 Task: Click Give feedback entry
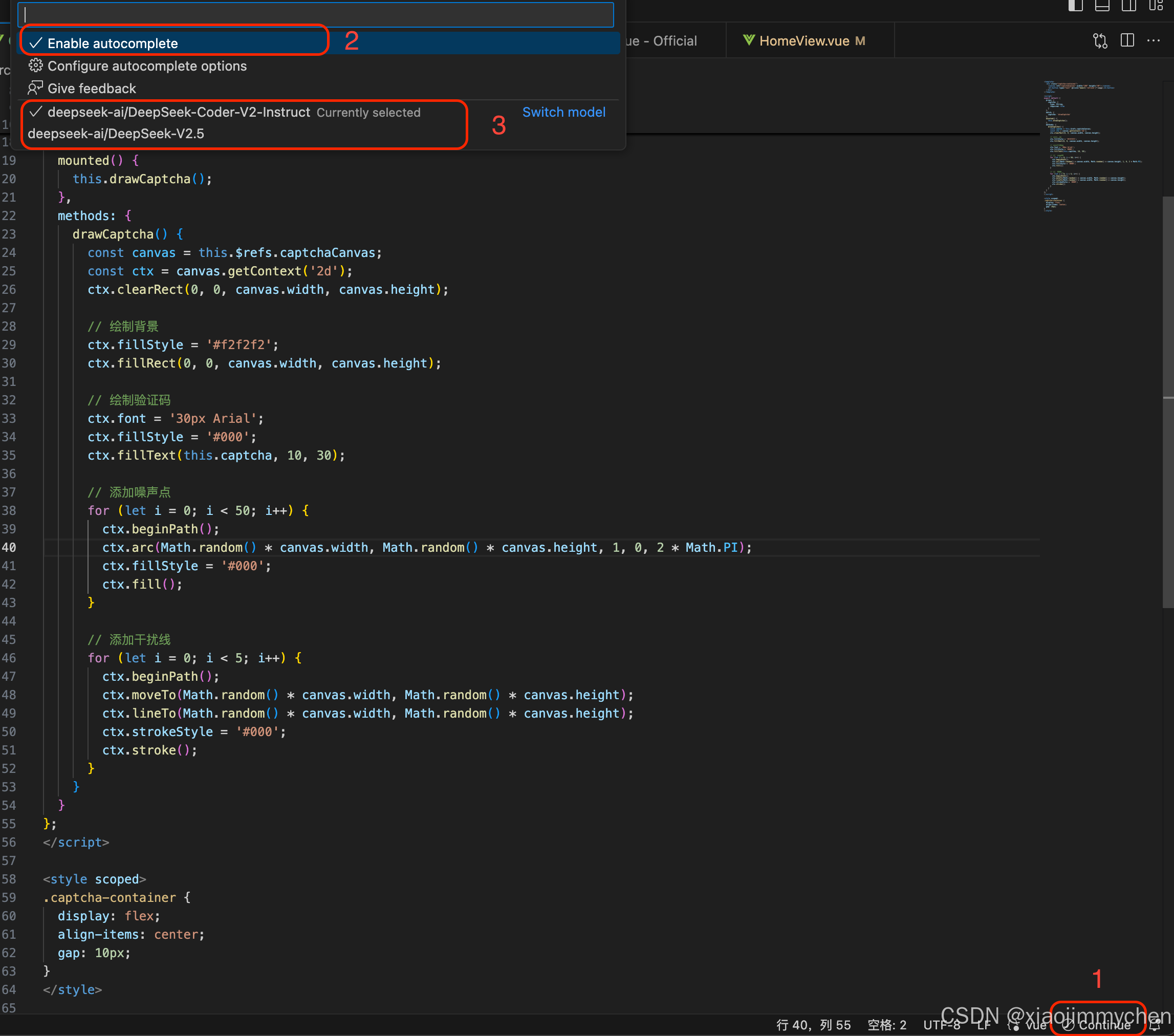click(x=92, y=89)
